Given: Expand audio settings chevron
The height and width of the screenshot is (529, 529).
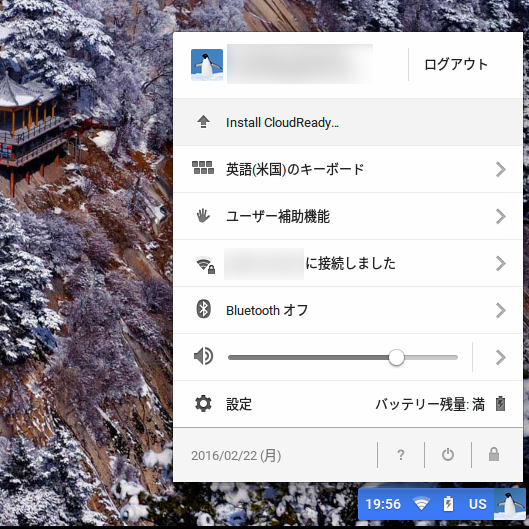Looking at the screenshot, I should point(501,357).
